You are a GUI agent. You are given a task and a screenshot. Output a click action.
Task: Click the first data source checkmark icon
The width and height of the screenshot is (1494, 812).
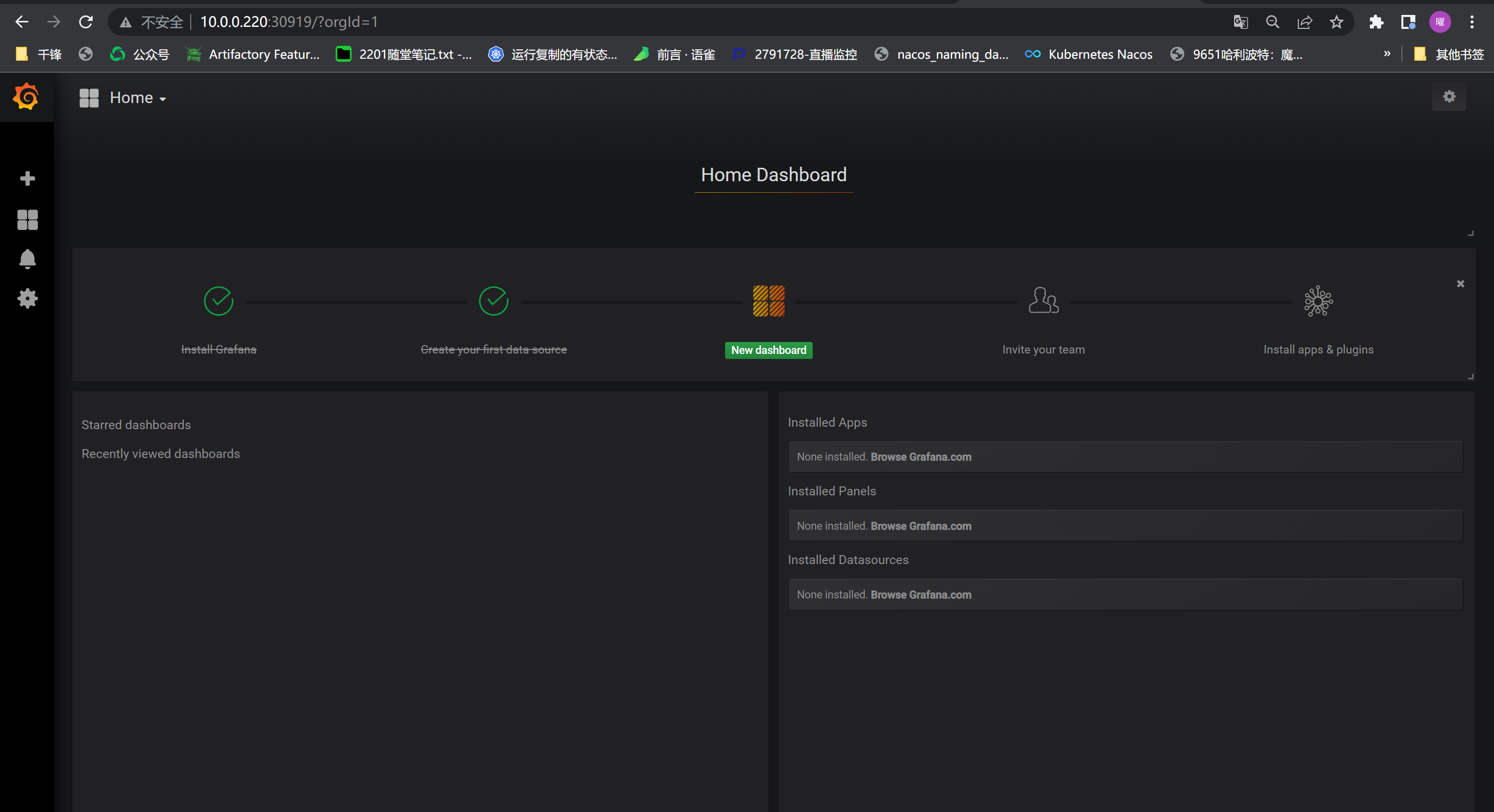point(494,301)
